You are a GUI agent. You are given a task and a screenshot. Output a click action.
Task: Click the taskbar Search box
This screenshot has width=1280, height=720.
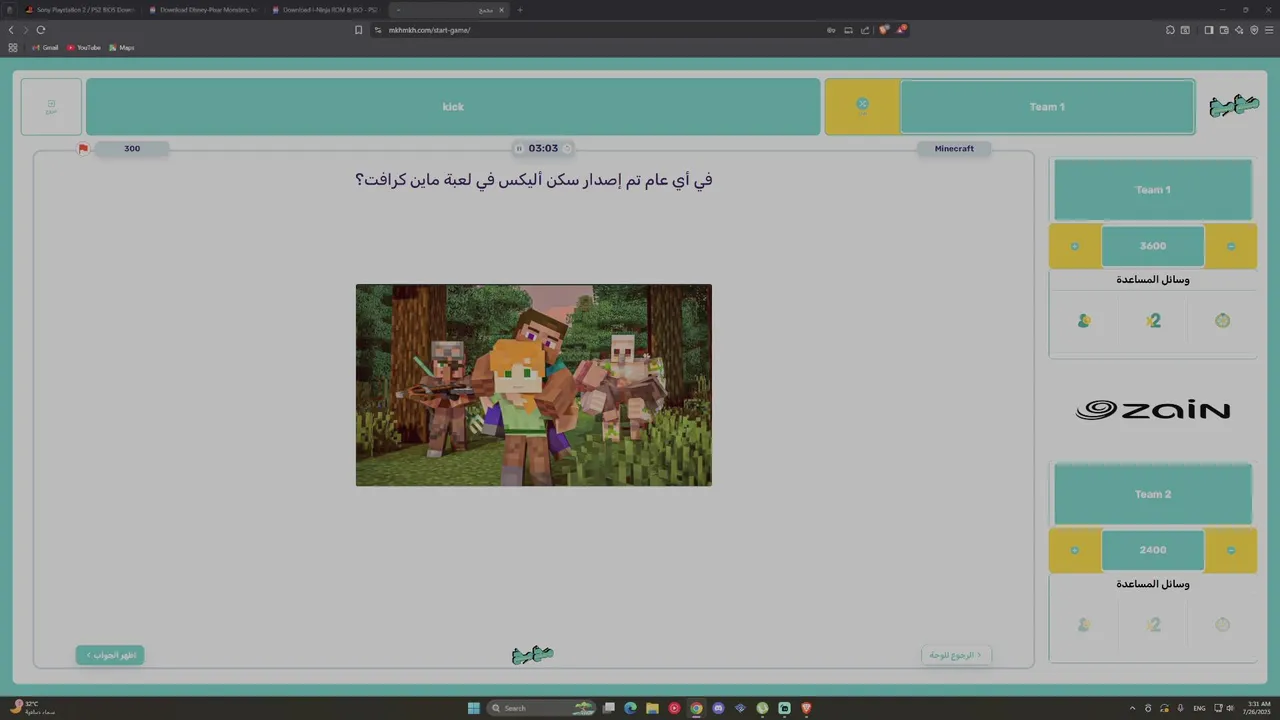[x=541, y=708]
